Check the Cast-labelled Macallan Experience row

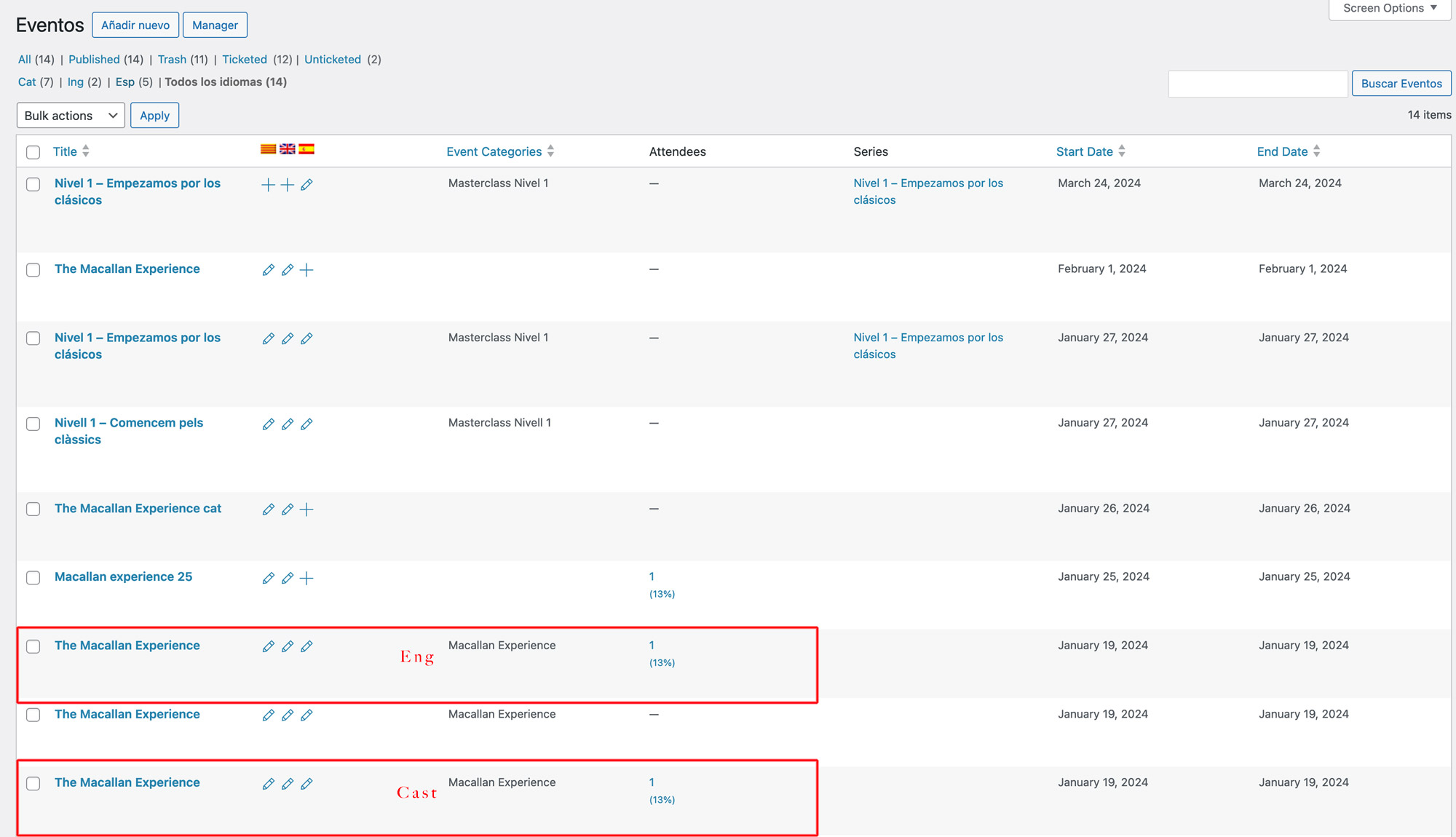pos(33,783)
